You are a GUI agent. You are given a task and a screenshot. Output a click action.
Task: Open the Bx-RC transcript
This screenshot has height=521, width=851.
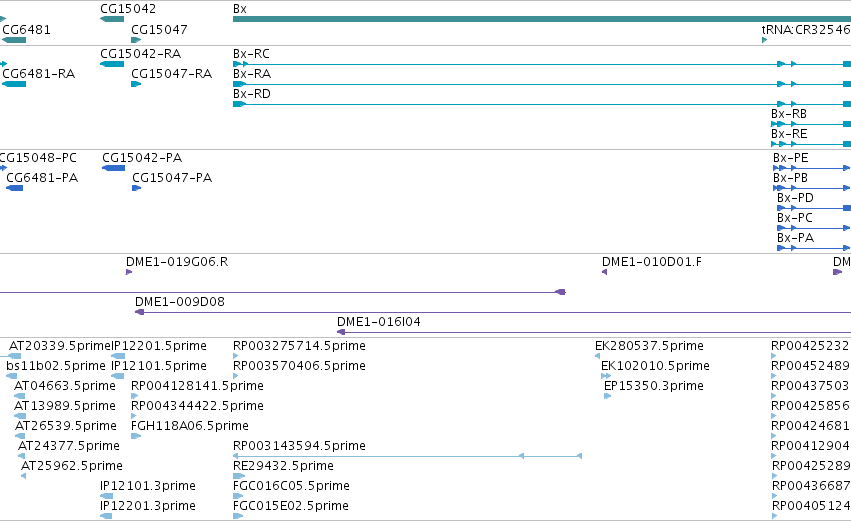(251, 54)
